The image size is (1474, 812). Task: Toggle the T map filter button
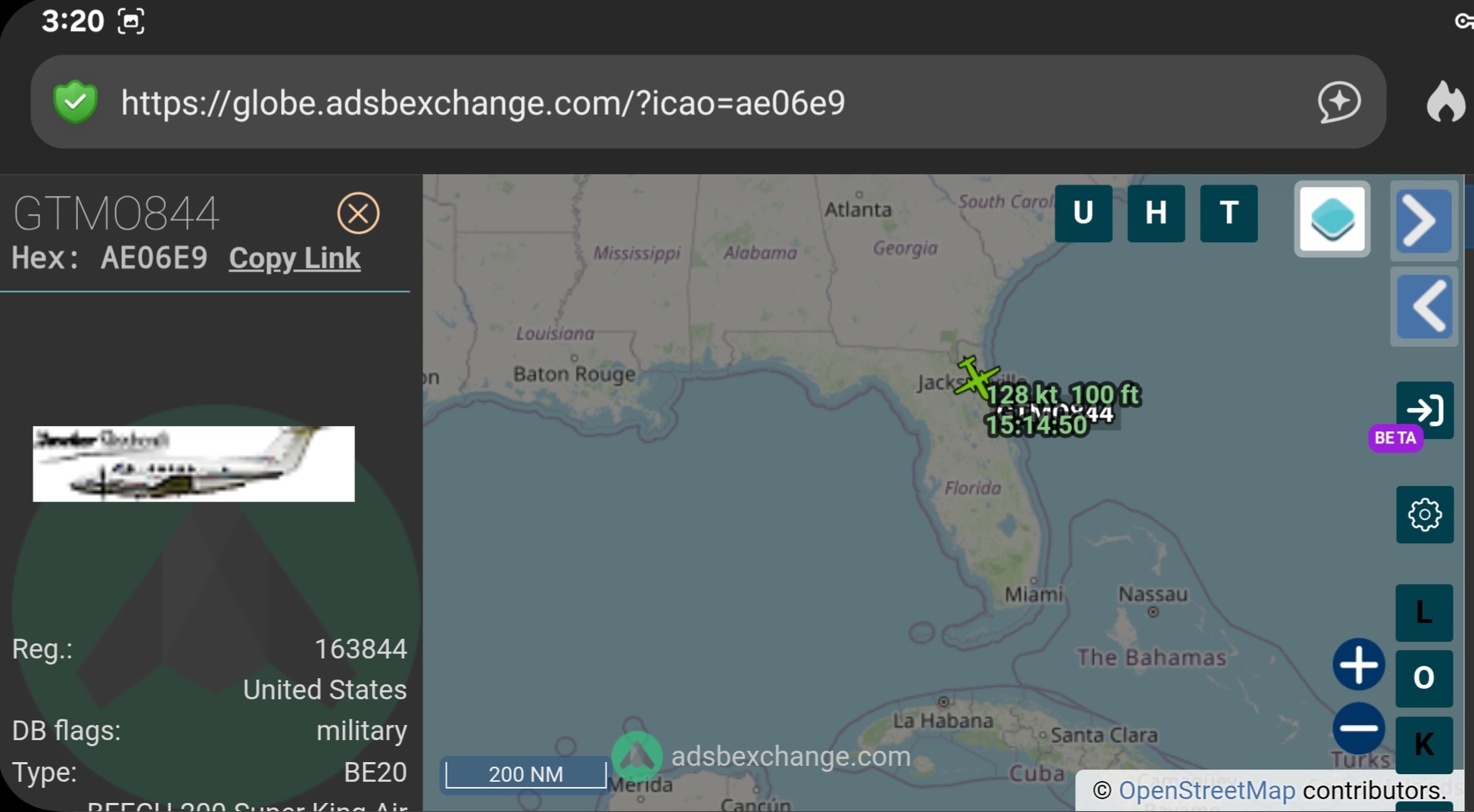[x=1228, y=213]
